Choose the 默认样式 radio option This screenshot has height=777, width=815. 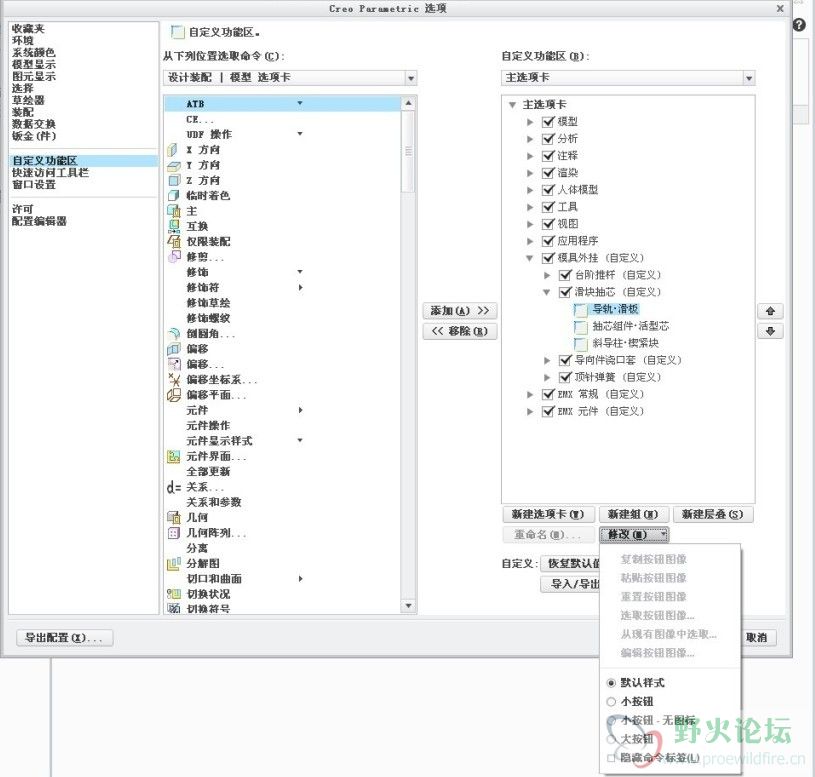pos(611,683)
